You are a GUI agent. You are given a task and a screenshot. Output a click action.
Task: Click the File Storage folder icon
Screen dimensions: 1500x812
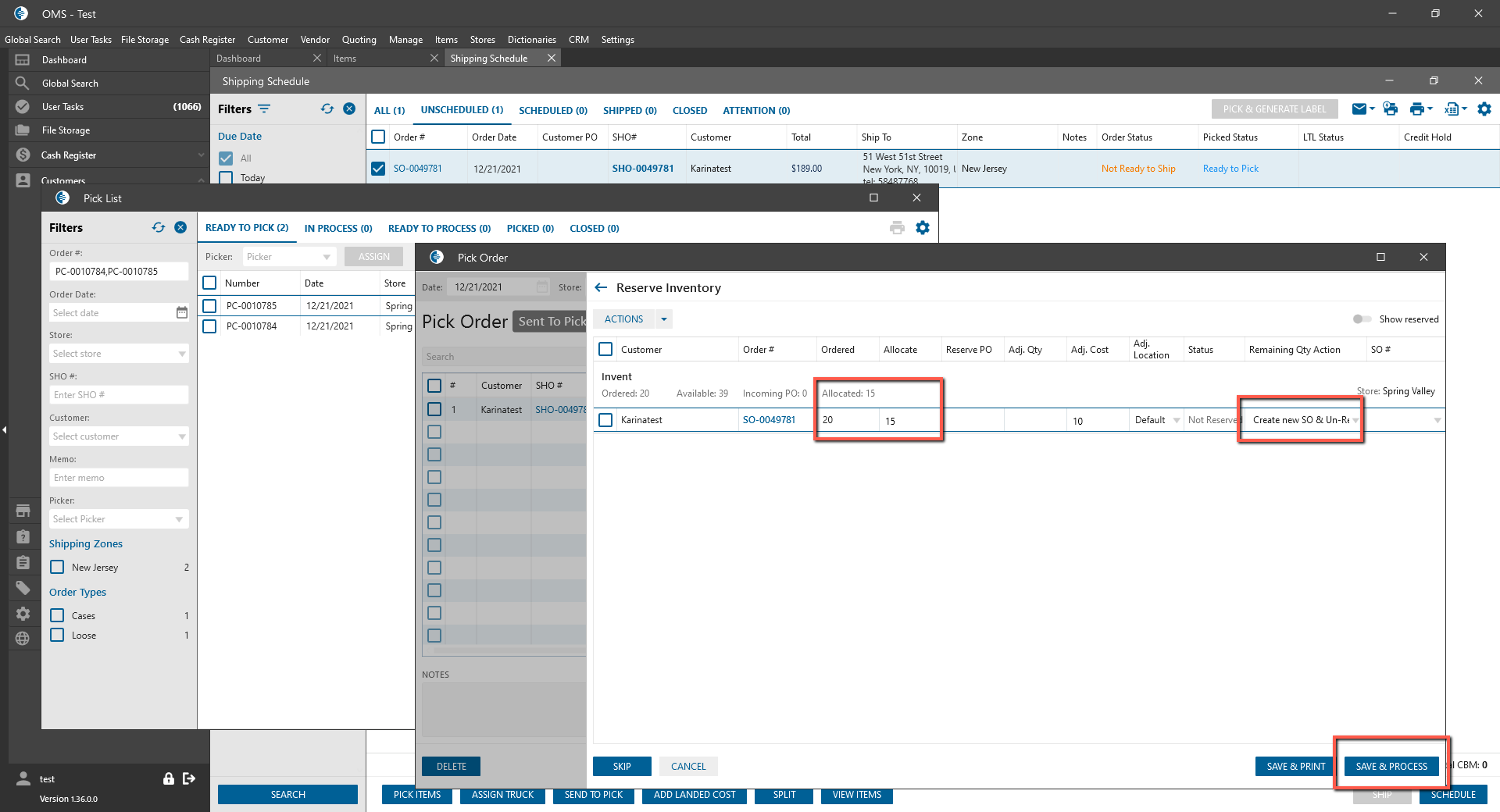coord(23,130)
